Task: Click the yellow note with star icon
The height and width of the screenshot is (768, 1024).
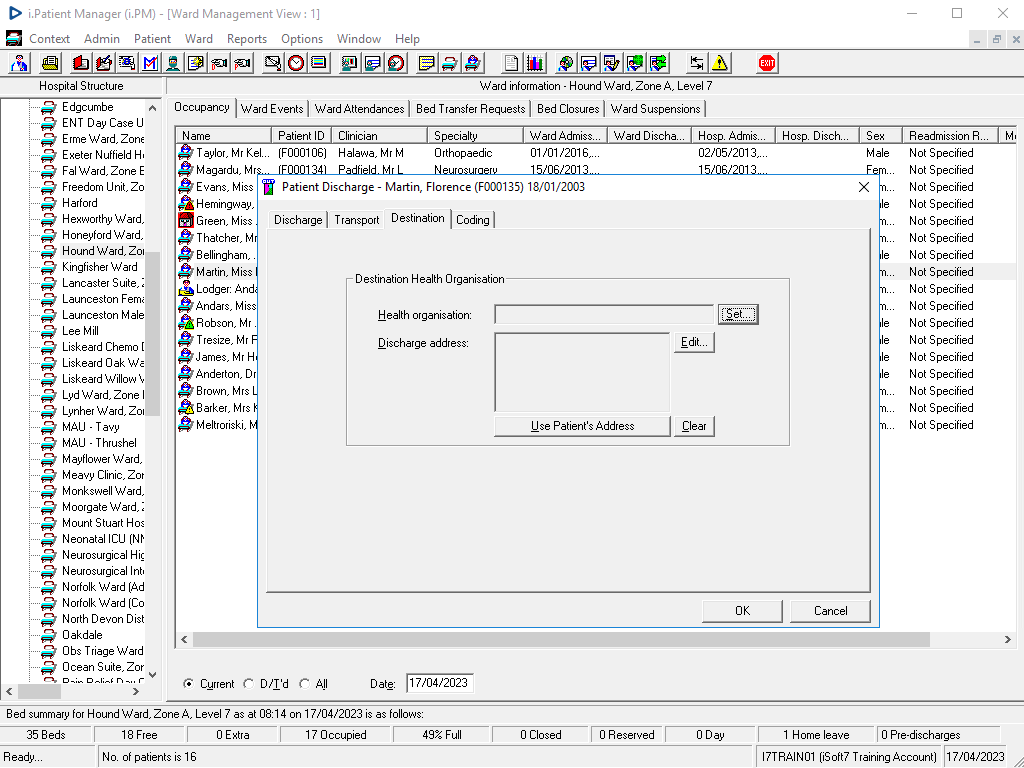Action: [x=196, y=63]
